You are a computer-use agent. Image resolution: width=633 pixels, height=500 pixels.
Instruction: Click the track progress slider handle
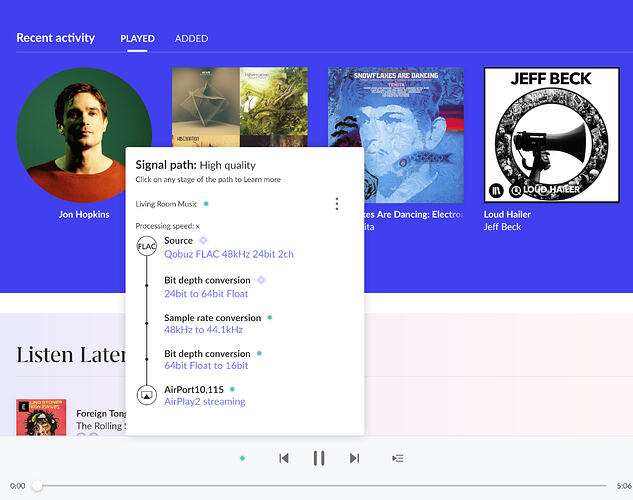click(x=37, y=486)
